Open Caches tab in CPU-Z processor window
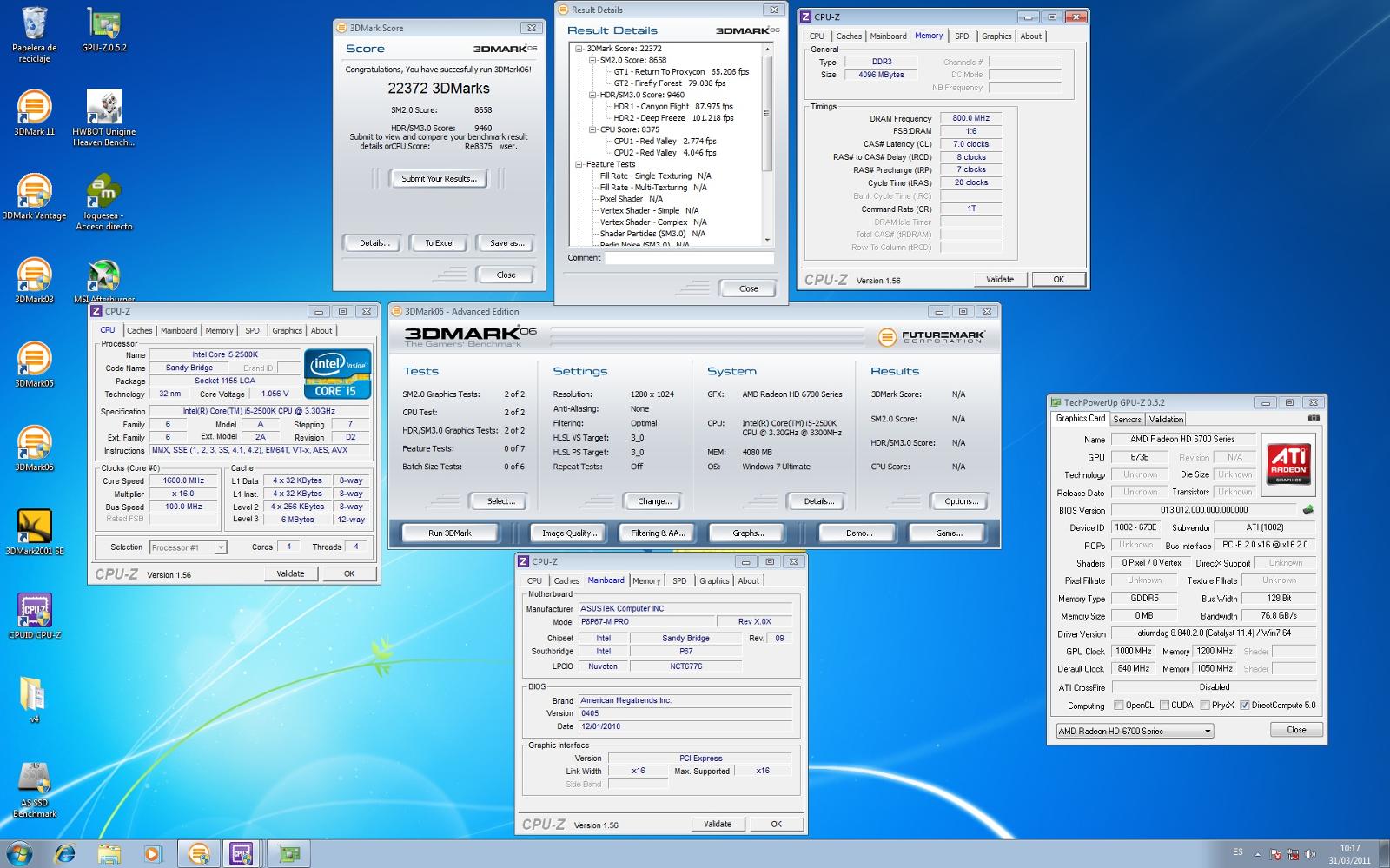This screenshot has height=868, width=1390. (139, 331)
